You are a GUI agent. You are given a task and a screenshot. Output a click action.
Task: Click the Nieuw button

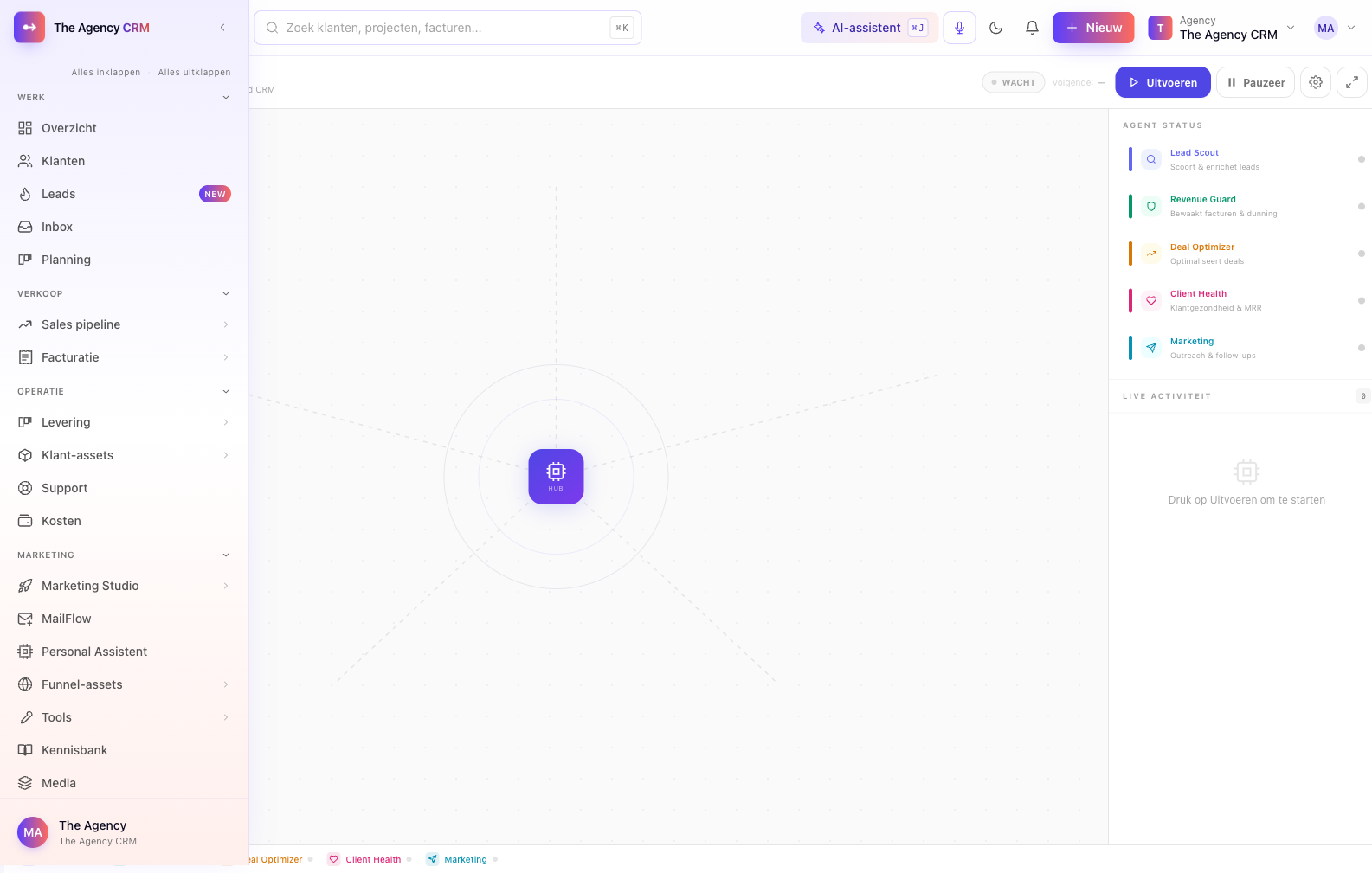point(1093,28)
